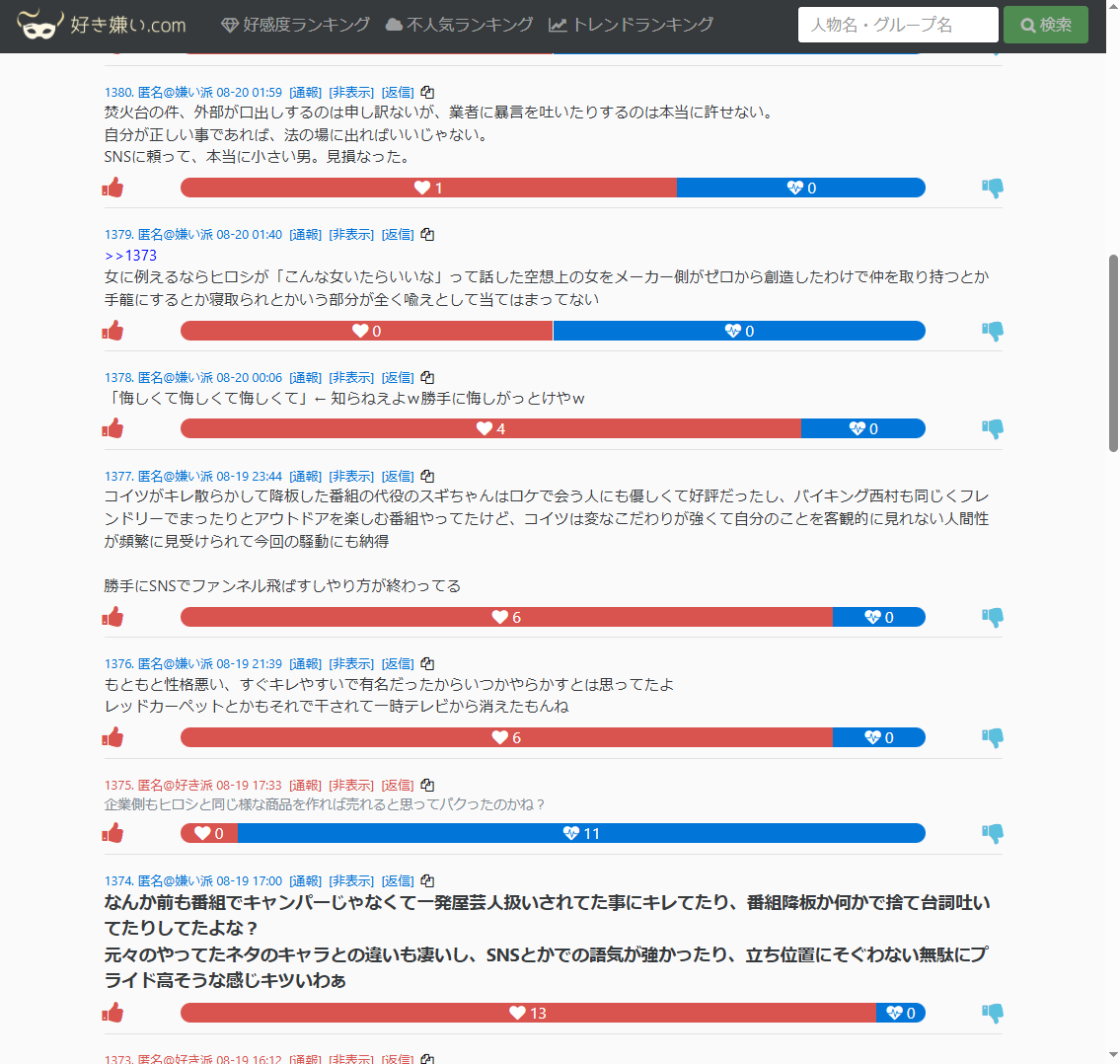1120x1064 pixels.
Task: Open 好感度ランキング menu item
Action: [295, 25]
